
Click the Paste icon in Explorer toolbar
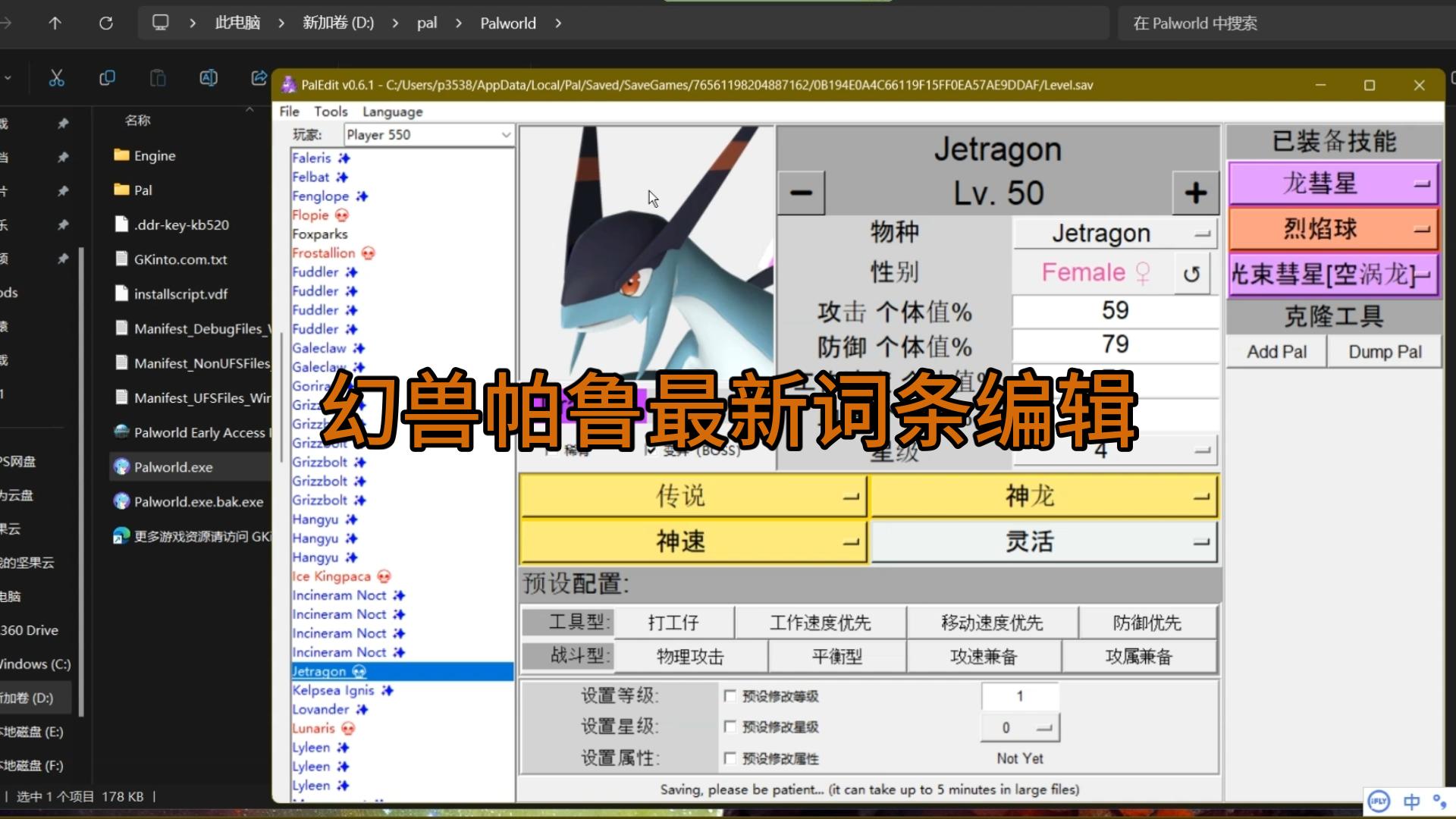pyautogui.click(x=158, y=78)
